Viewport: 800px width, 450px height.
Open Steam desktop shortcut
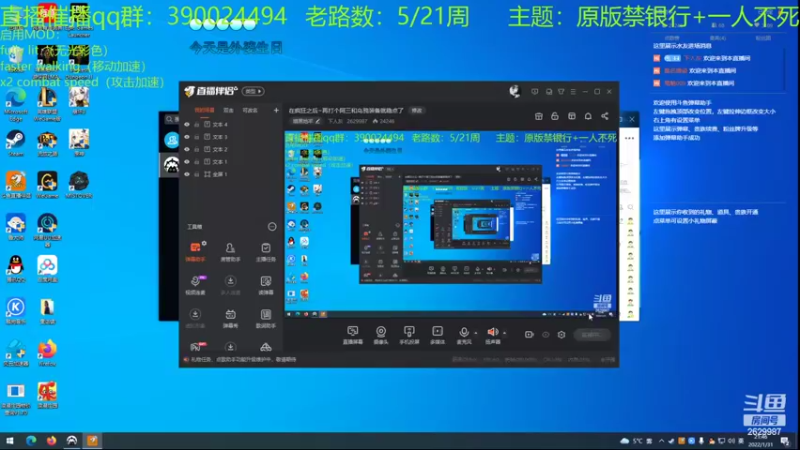[15, 143]
